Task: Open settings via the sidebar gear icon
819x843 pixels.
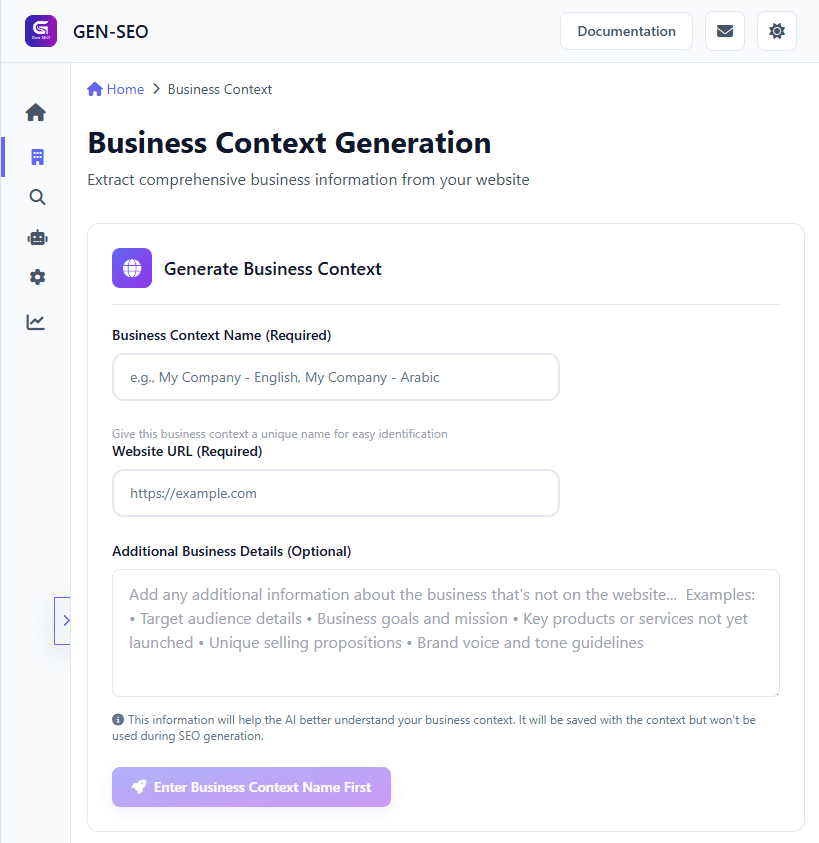Action: tap(36, 277)
